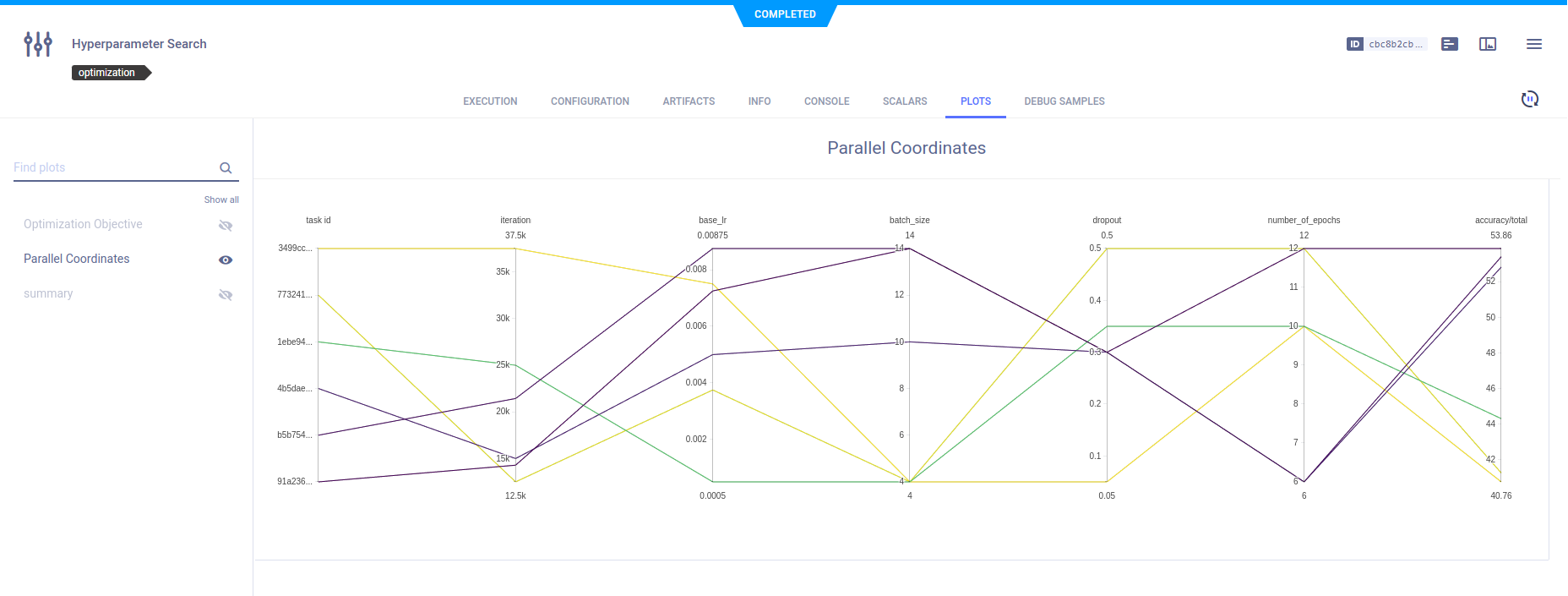The image size is (1568, 596).
Task: Pause auto-refresh using the circular arrows icon
Action: click(x=1529, y=100)
